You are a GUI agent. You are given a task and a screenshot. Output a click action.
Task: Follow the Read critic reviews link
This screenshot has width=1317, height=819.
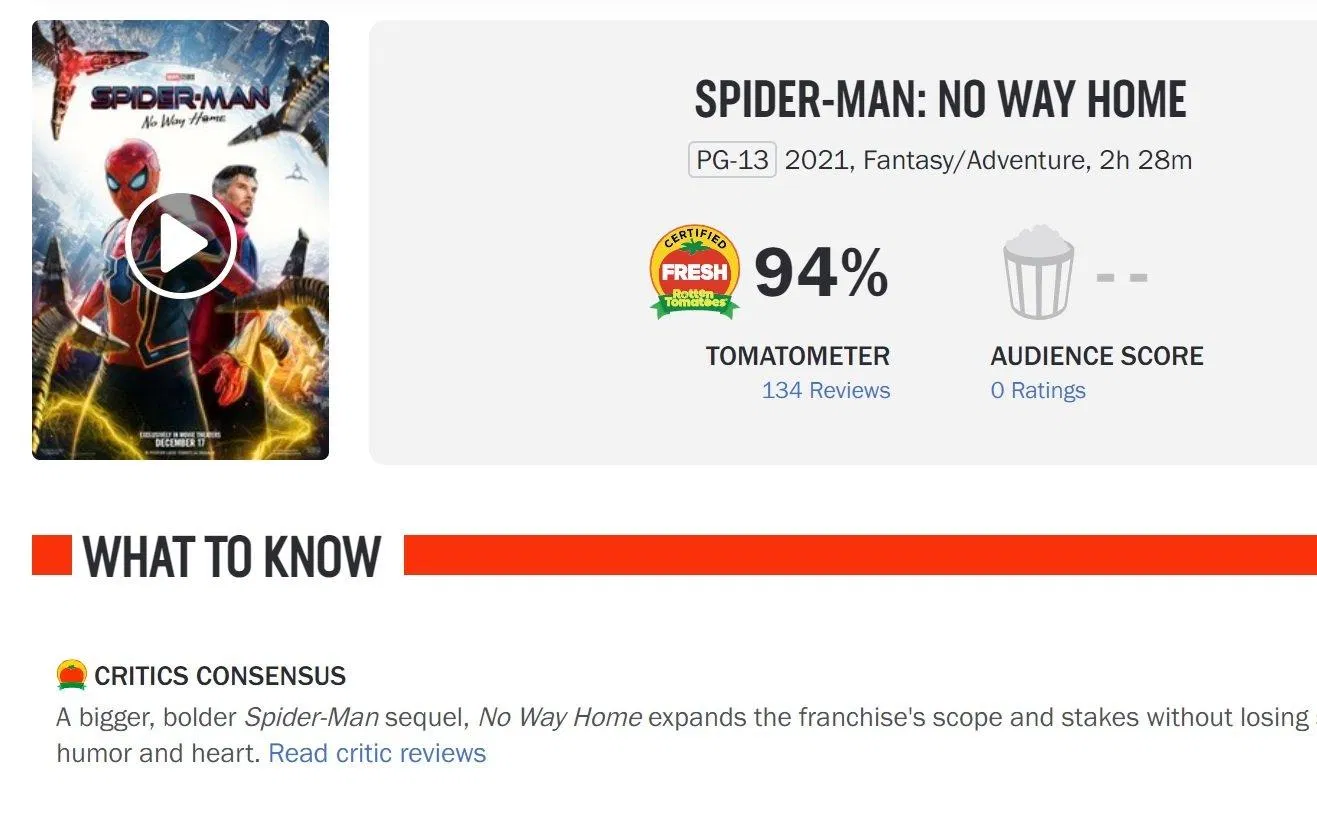pyautogui.click(x=377, y=753)
